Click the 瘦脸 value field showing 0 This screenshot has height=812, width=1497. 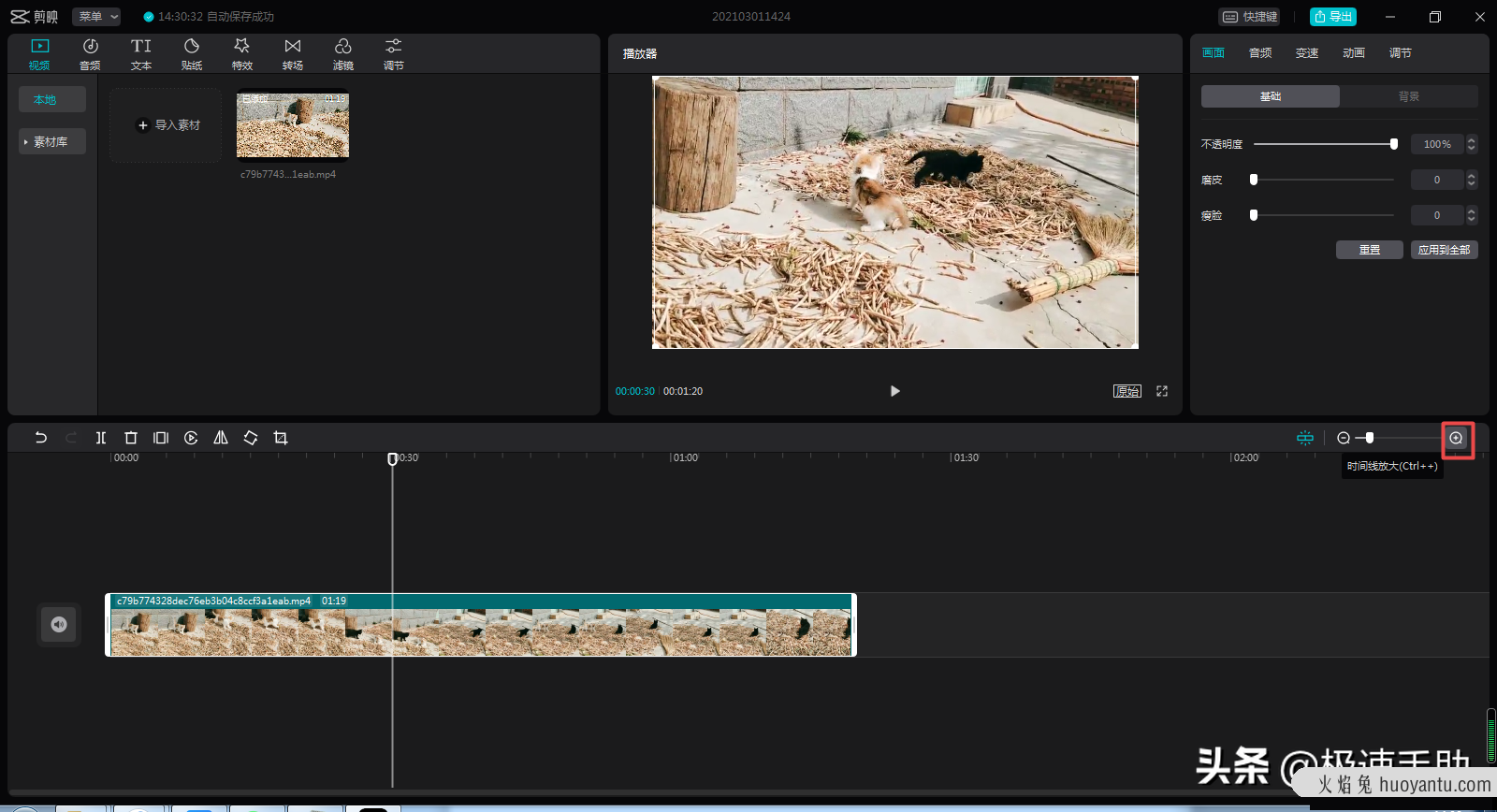point(1437,215)
